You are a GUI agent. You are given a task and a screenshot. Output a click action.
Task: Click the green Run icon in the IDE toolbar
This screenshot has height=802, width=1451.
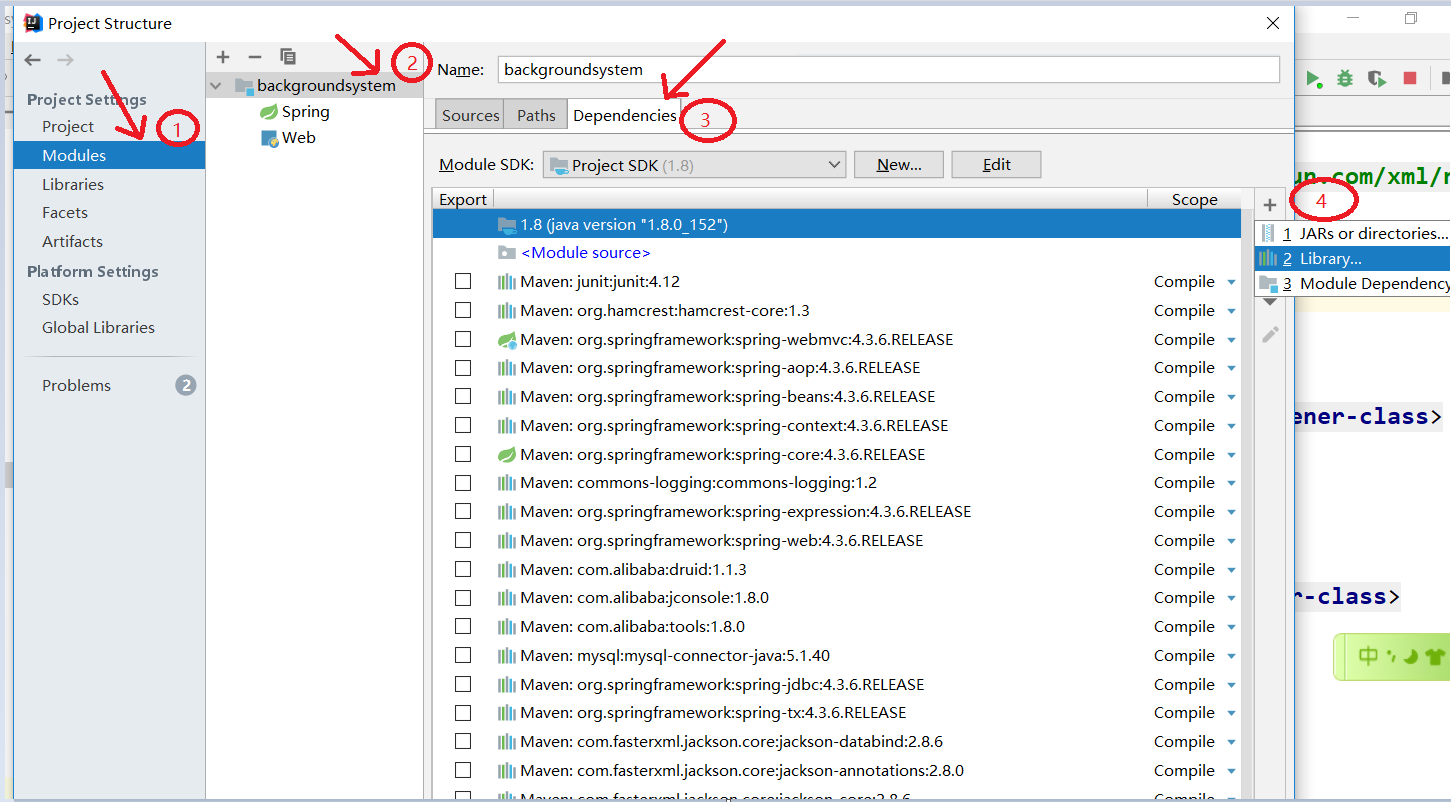[x=1314, y=76]
